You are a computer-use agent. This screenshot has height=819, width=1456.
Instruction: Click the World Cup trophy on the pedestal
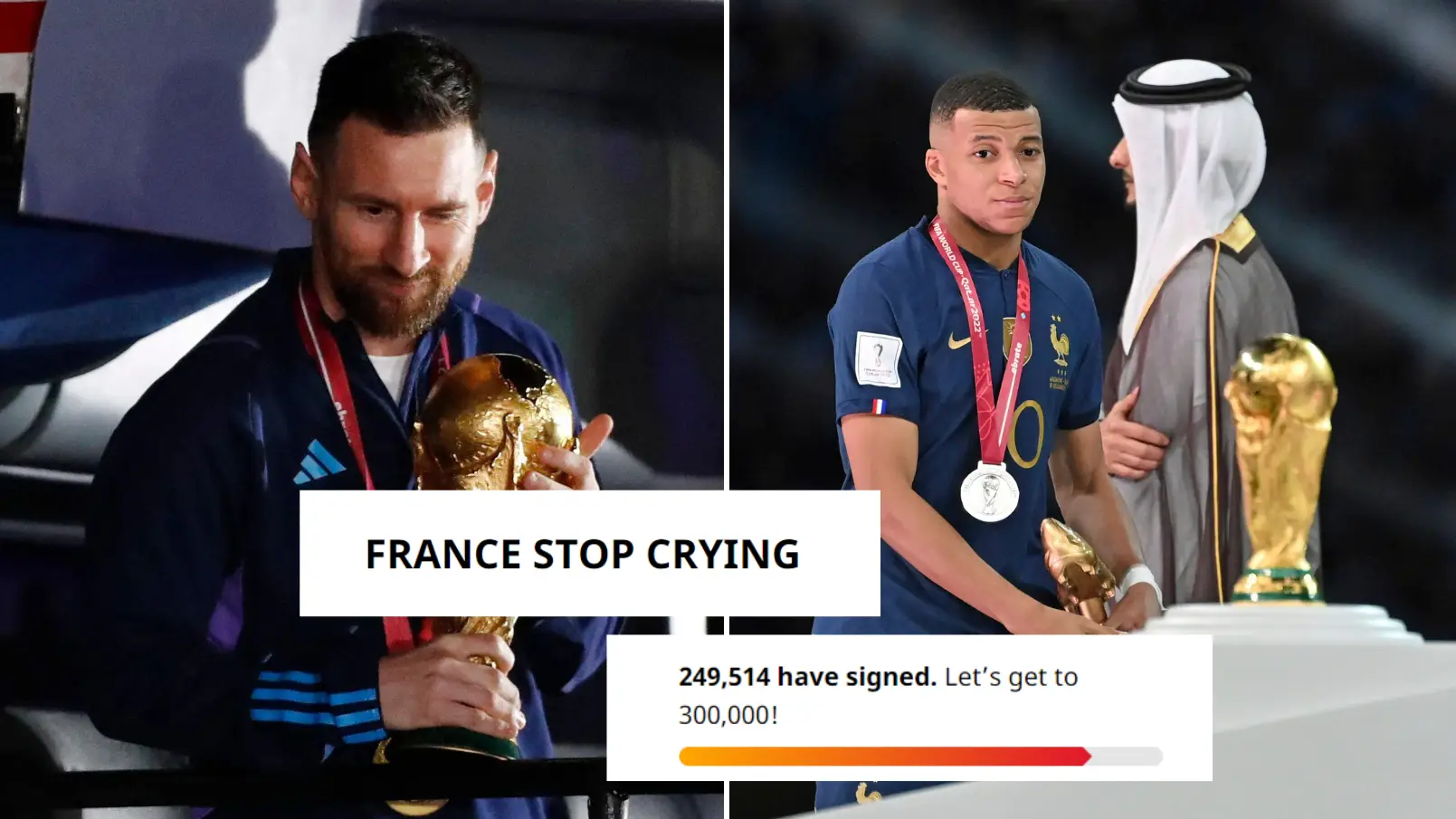click(x=1280, y=463)
